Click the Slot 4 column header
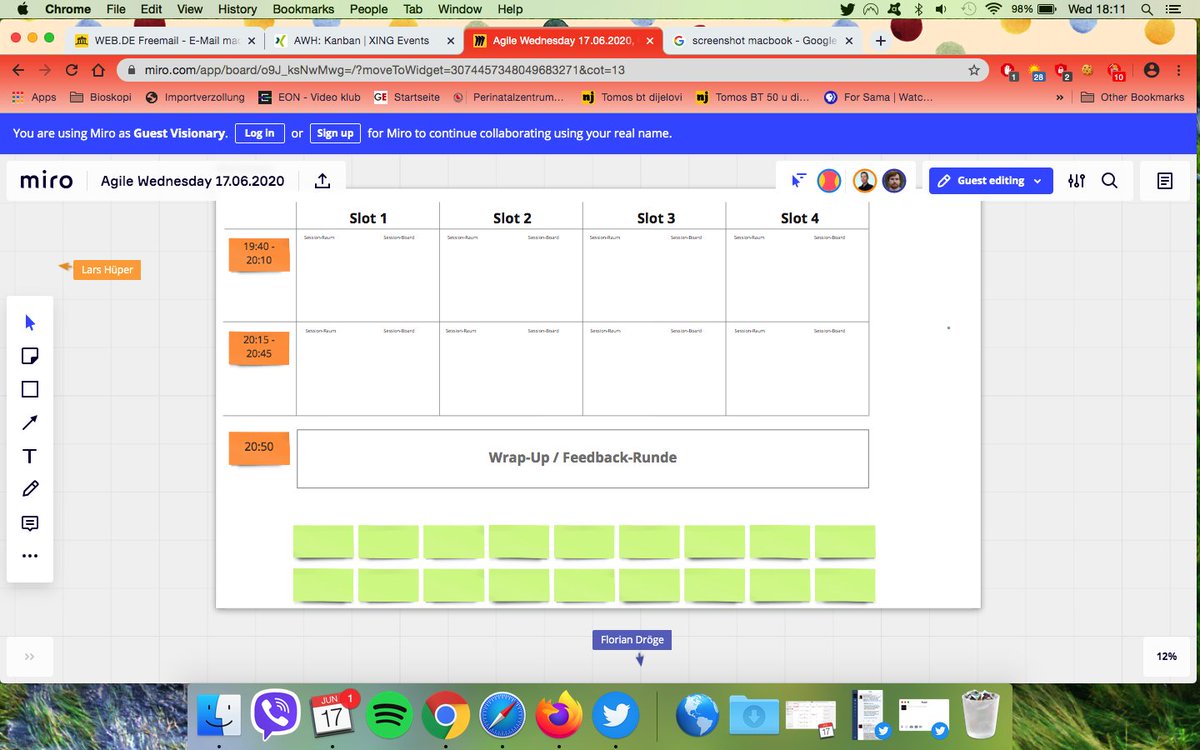This screenshot has width=1200, height=750. (x=800, y=218)
